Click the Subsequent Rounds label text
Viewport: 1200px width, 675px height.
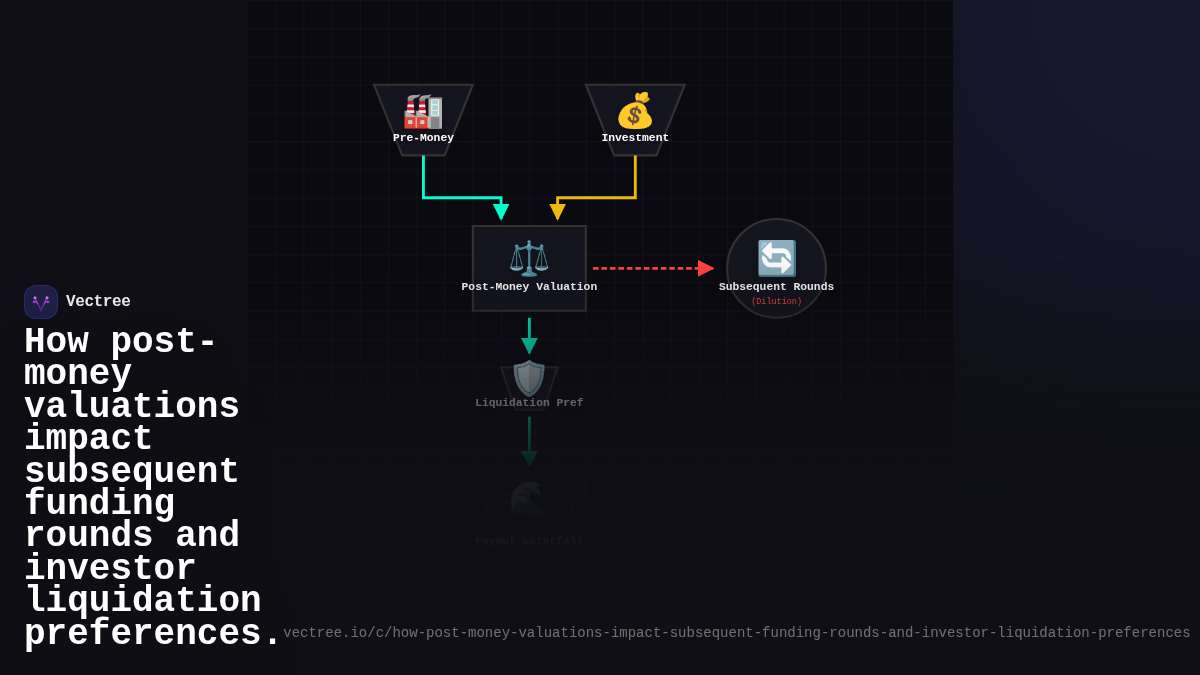coord(776,287)
